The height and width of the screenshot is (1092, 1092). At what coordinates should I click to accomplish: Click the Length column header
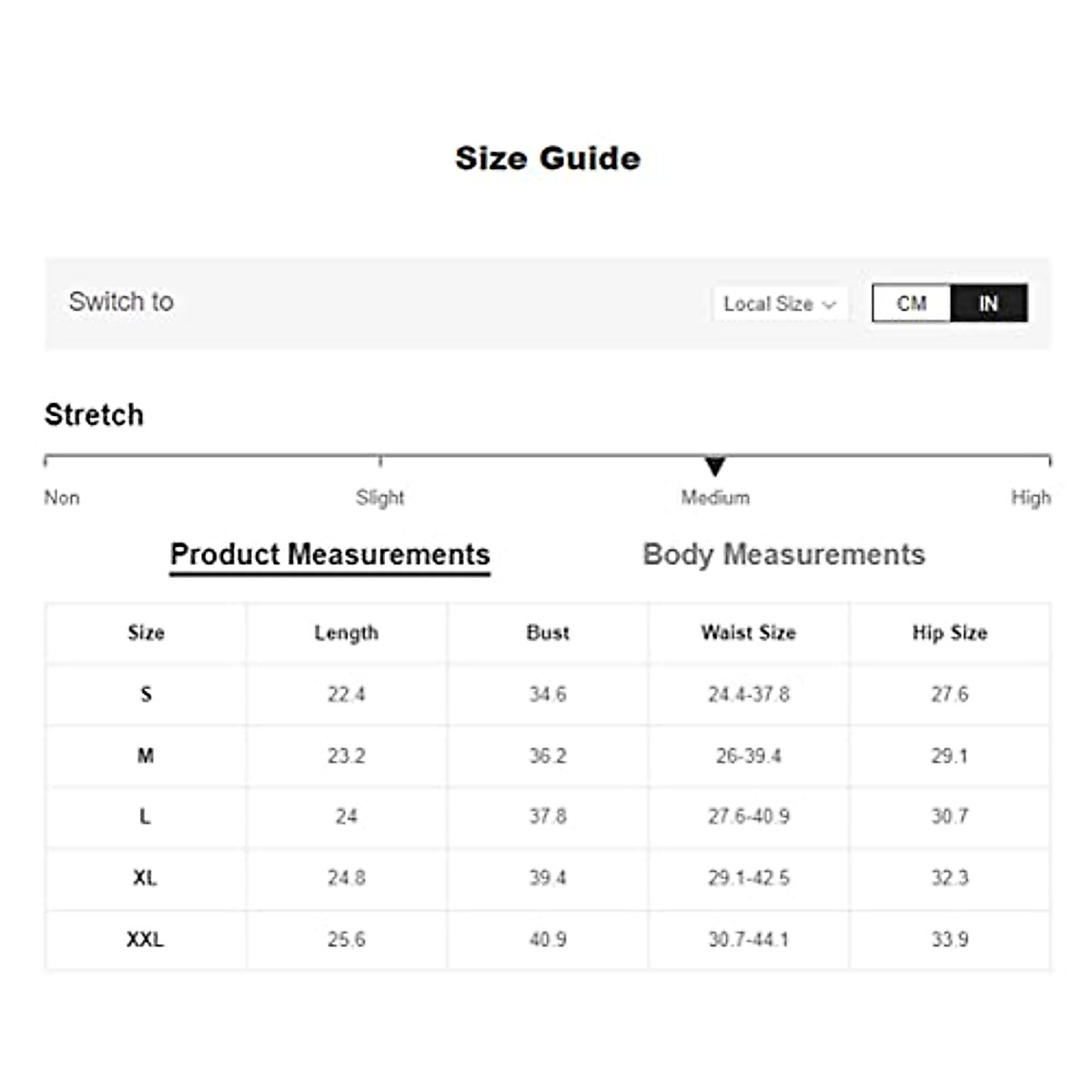tap(347, 632)
